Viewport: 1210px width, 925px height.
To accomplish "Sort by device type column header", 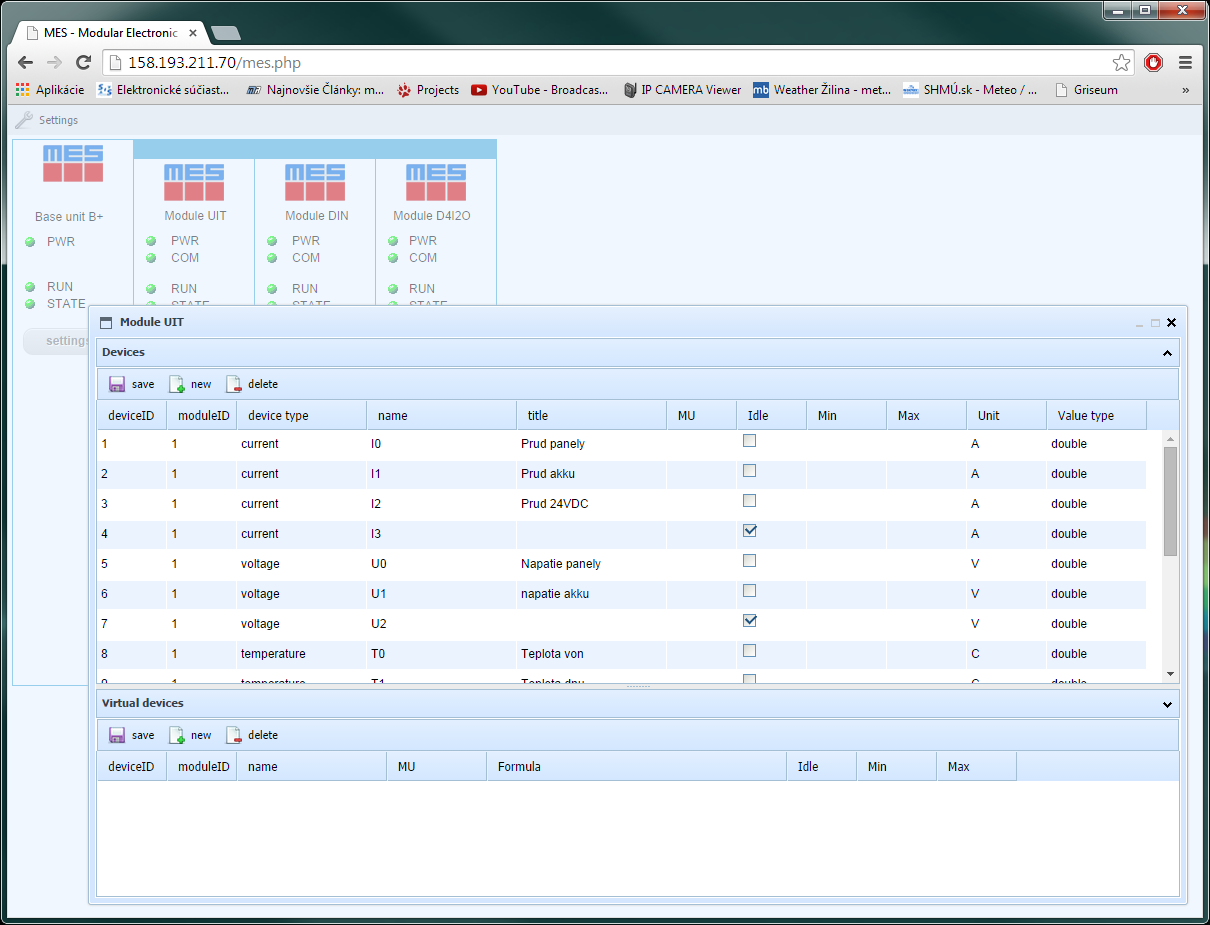I will [278, 416].
